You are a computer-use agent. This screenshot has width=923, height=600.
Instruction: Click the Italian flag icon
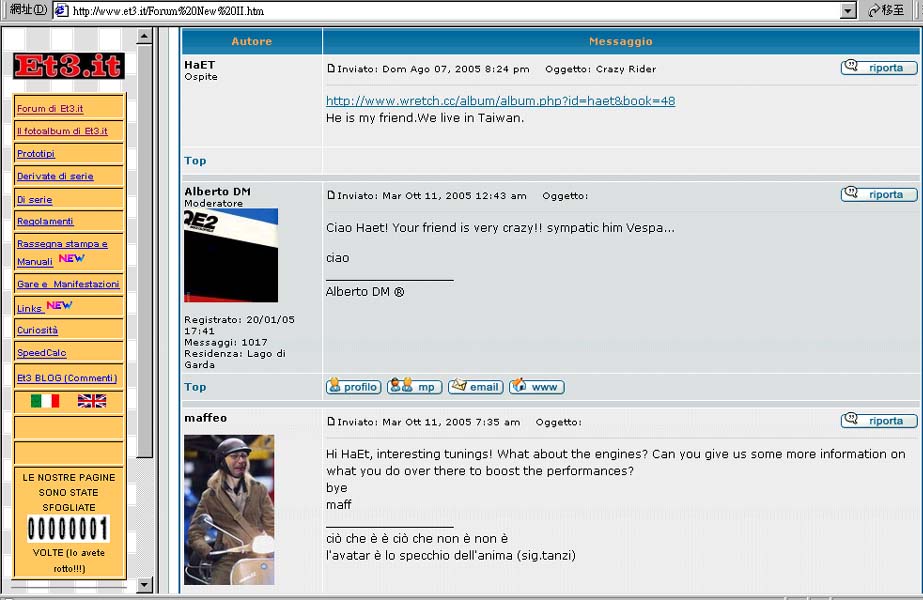tap(45, 401)
